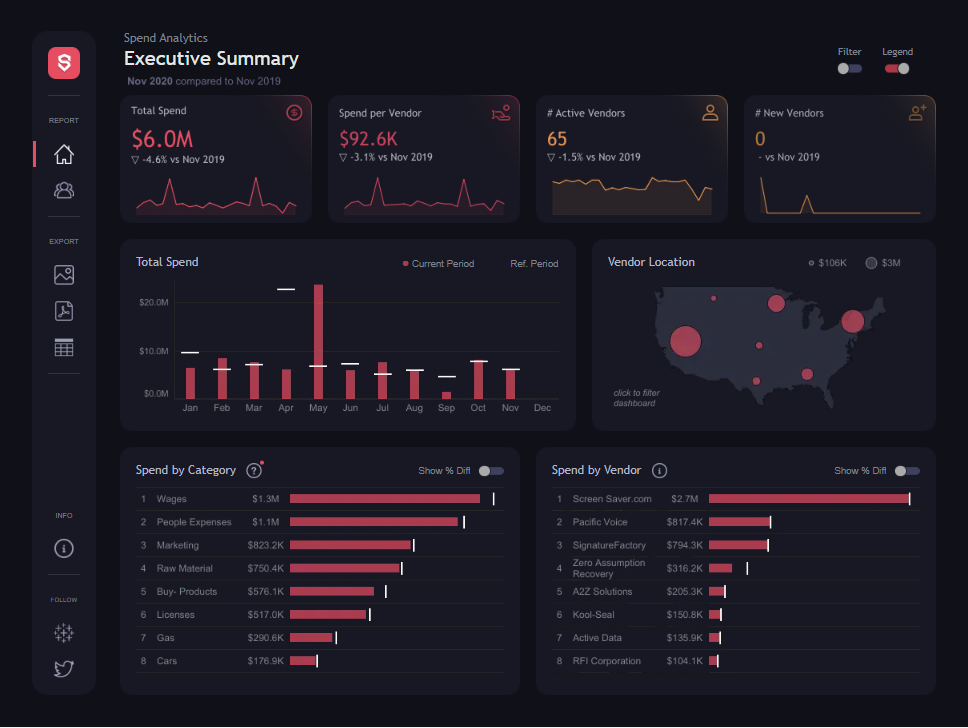968x728 pixels.
Task: Export data as table crosstab icon
Action: coord(64,348)
